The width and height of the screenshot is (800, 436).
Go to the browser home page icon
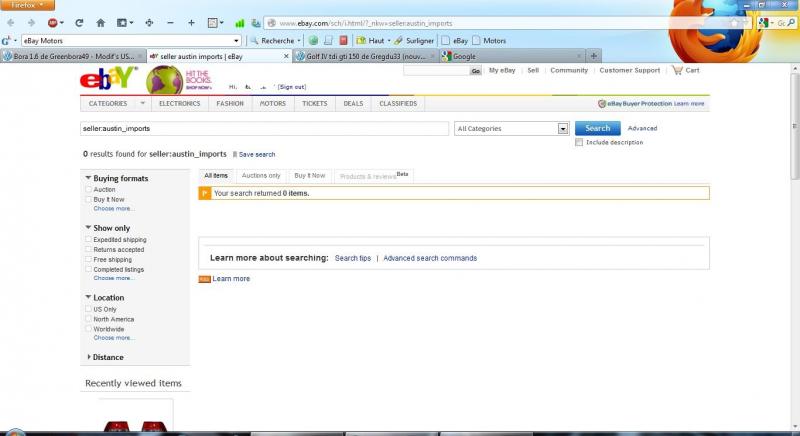pyautogui.click(x=101, y=23)
